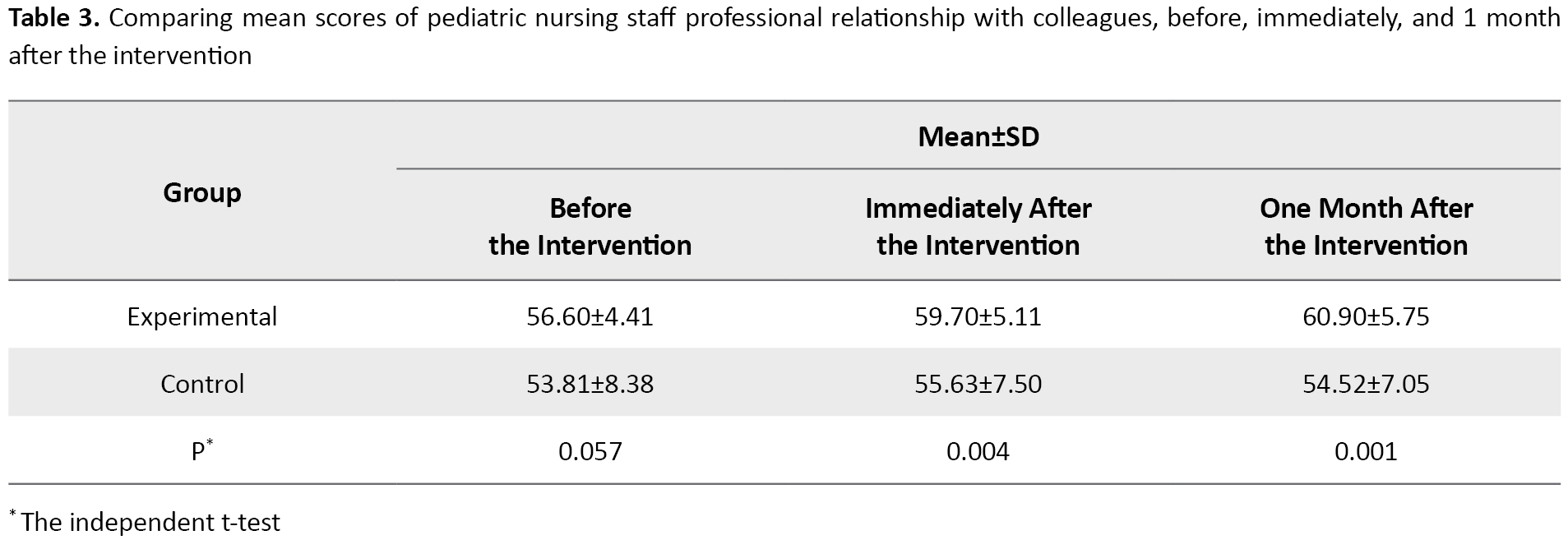Image resolution: width=1568 pixels, height=549 pixels.
Task: Click the "Before the Intervention" column header
Action: (590, 227)
